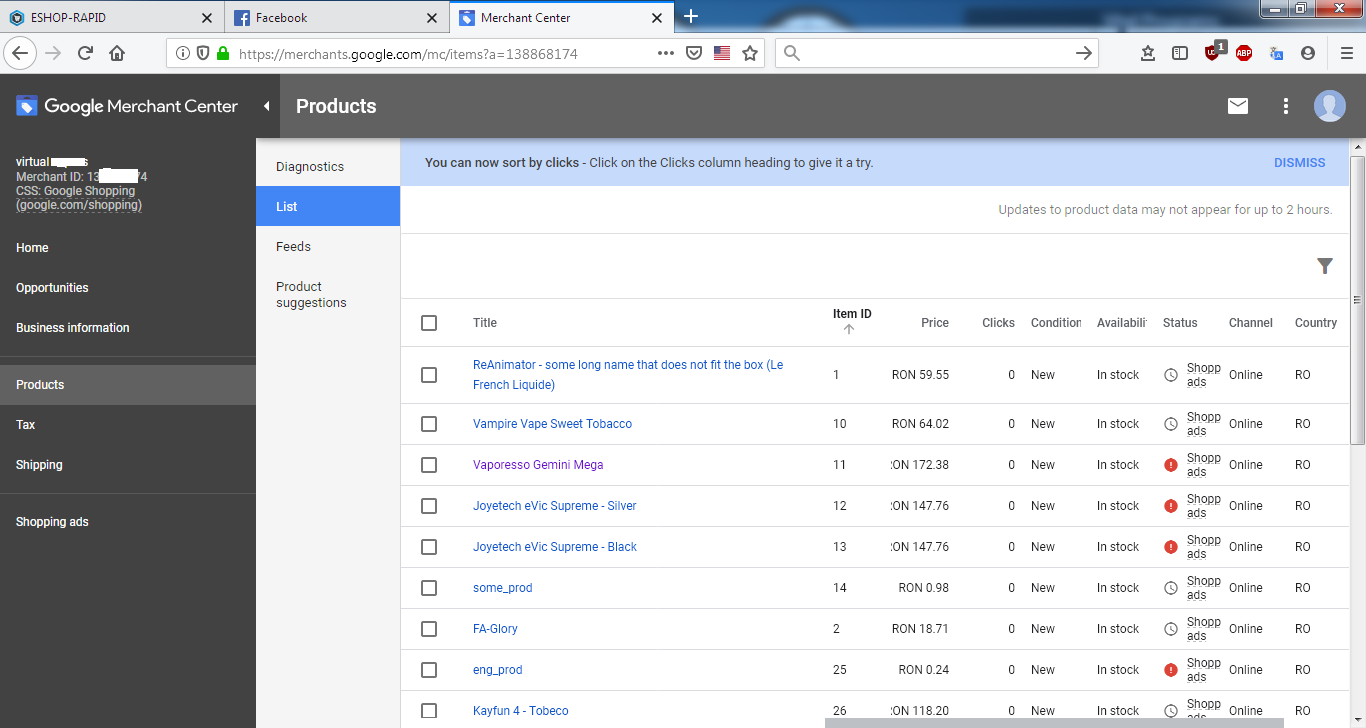
Task: Tick the Joyetech eVic Supreme - Black checkbox
Action: point(429,547)
